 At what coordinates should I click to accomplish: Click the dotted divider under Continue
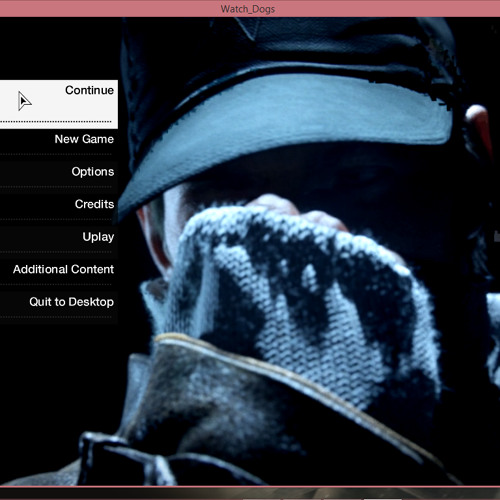[56, 122]
